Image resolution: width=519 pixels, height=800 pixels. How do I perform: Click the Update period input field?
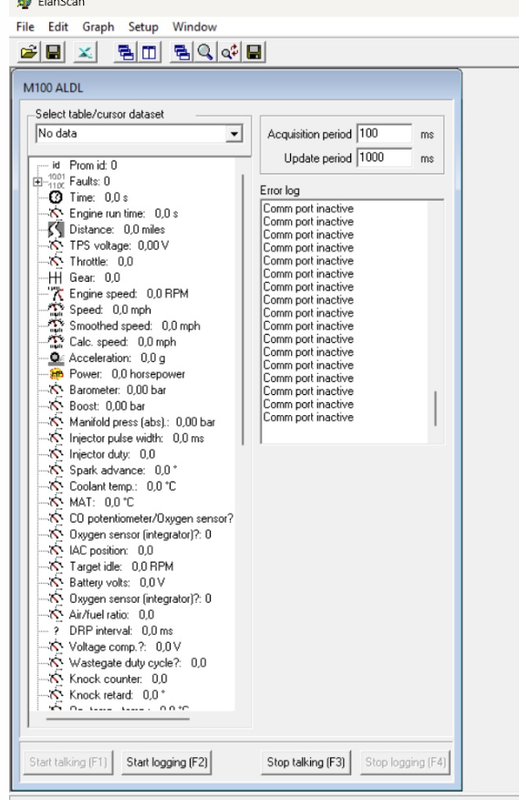tap(384, 157)
